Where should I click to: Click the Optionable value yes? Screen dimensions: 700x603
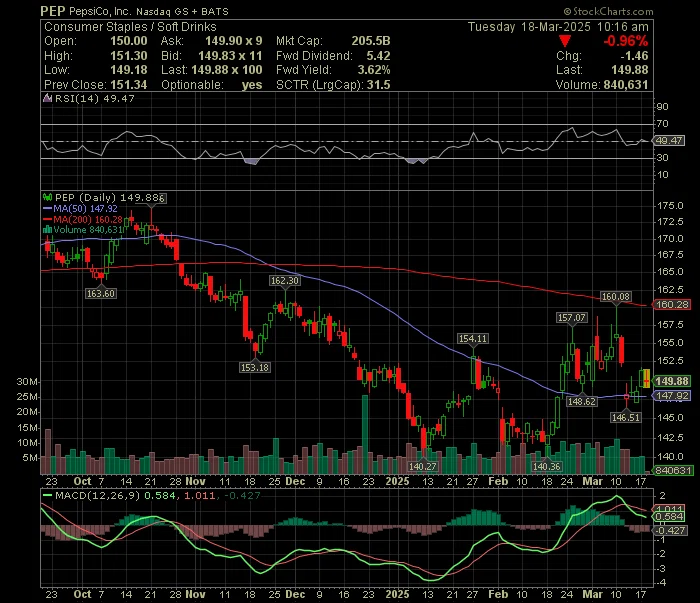tap(252, 85)
